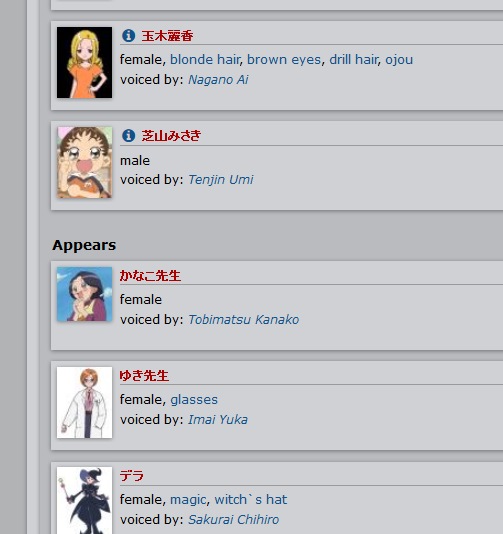Open the ゆき先生 name link
The width and height of the screenshot is (503, 534).
pos(144,376)
